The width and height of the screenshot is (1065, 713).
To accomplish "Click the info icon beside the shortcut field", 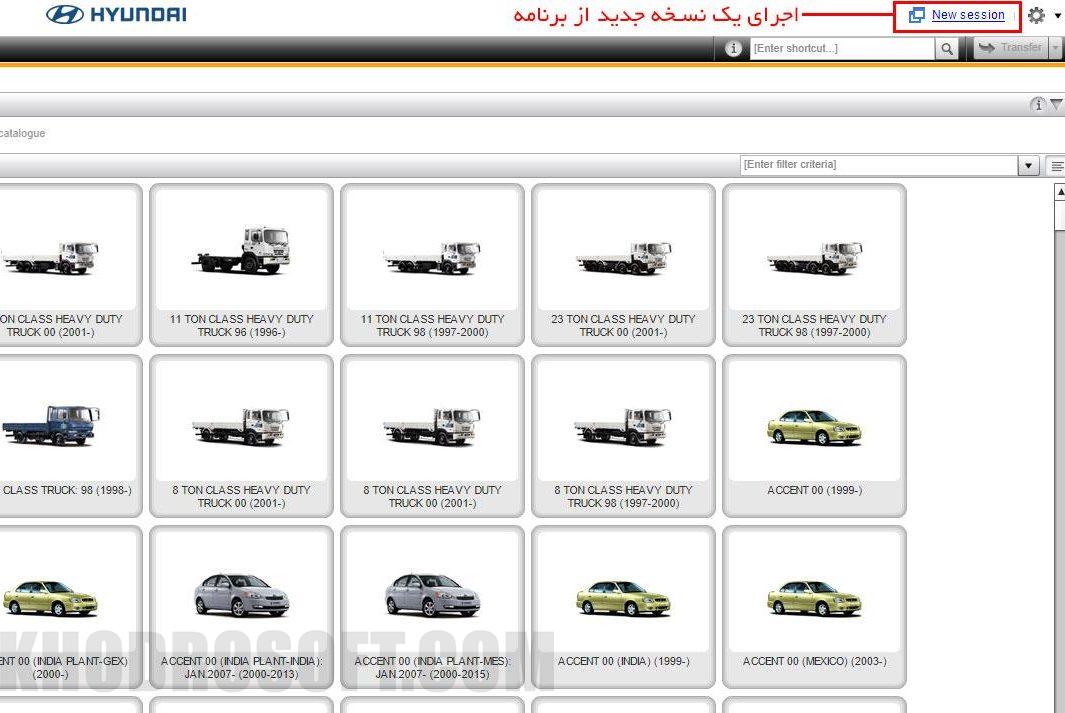I will [x=733, y=48].
